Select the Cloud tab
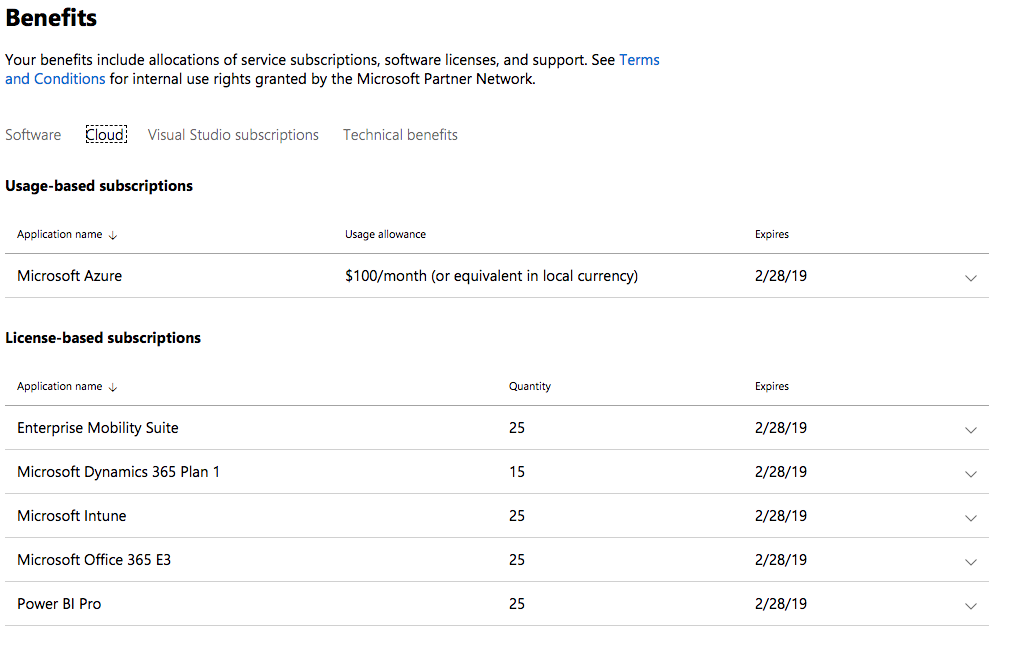Image resolution: width=1014 pixels, height=650 pixels. 106,135
